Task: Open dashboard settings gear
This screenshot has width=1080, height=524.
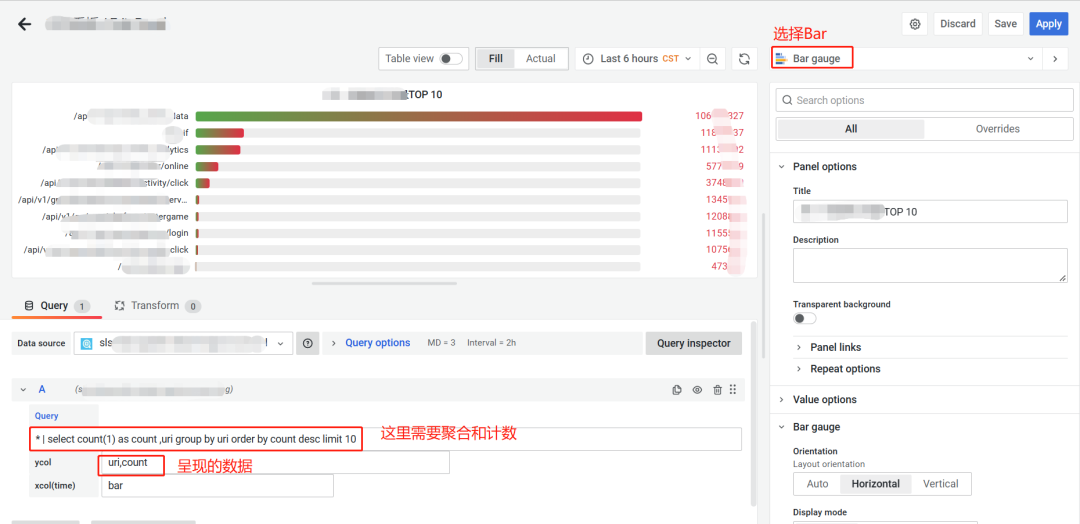Action: [915, 23]
